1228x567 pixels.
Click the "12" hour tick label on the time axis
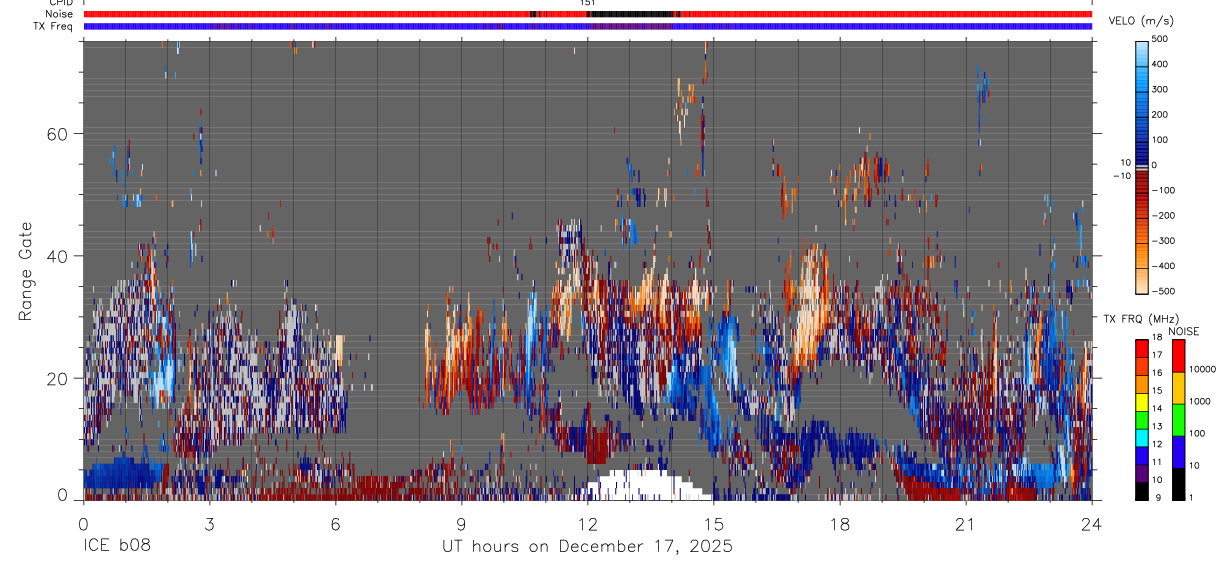point(587,523)
